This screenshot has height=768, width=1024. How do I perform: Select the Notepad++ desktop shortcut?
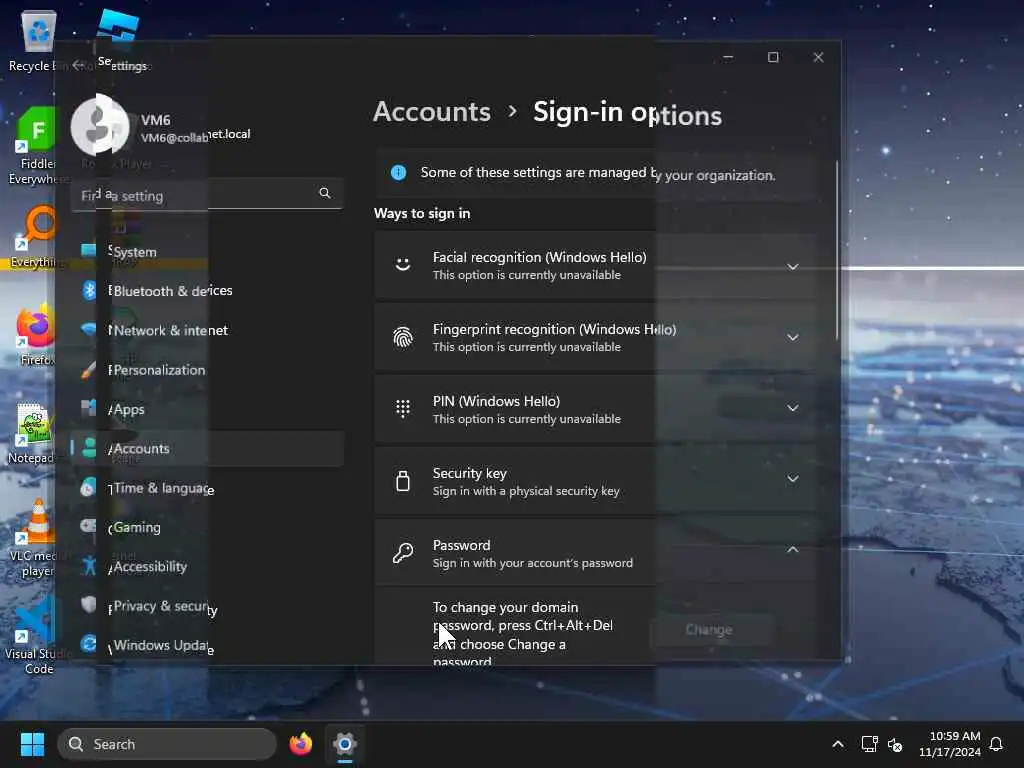tap(34, 434)
